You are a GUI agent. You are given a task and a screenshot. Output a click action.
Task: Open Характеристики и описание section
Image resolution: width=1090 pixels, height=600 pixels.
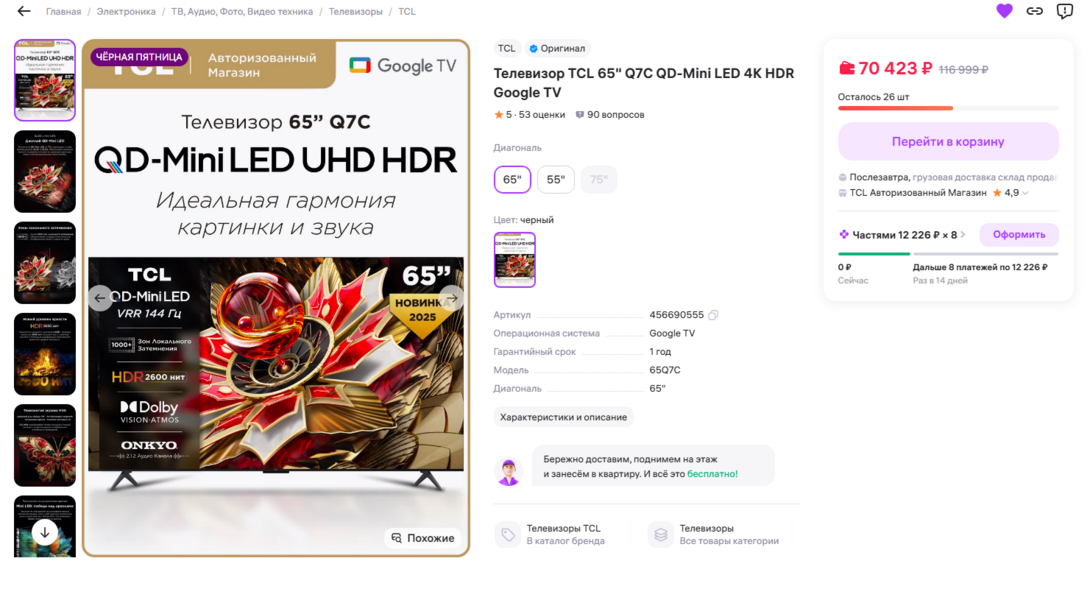pos(563,417)
